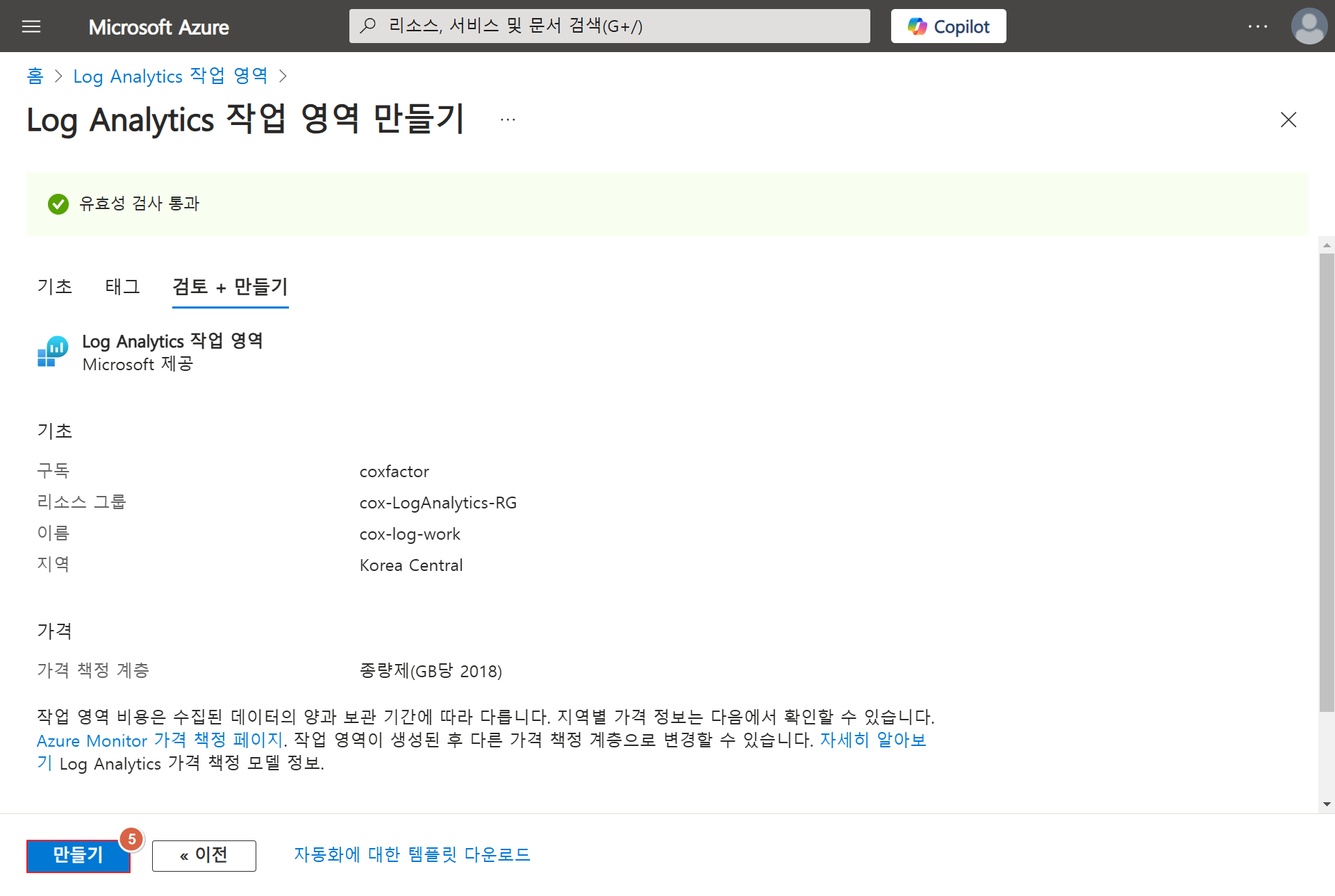
Task: Open the hamburger portal menu
Action: (31, 26)
